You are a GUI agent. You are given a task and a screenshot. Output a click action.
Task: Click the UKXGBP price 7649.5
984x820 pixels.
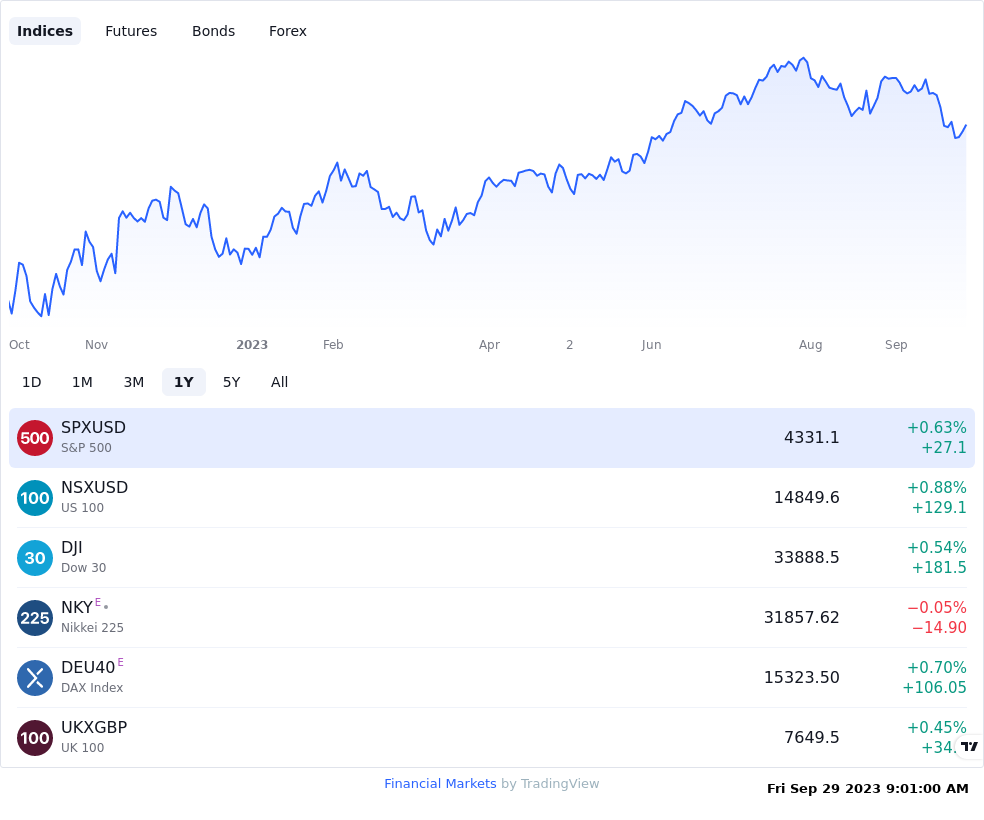coord(811,737)
